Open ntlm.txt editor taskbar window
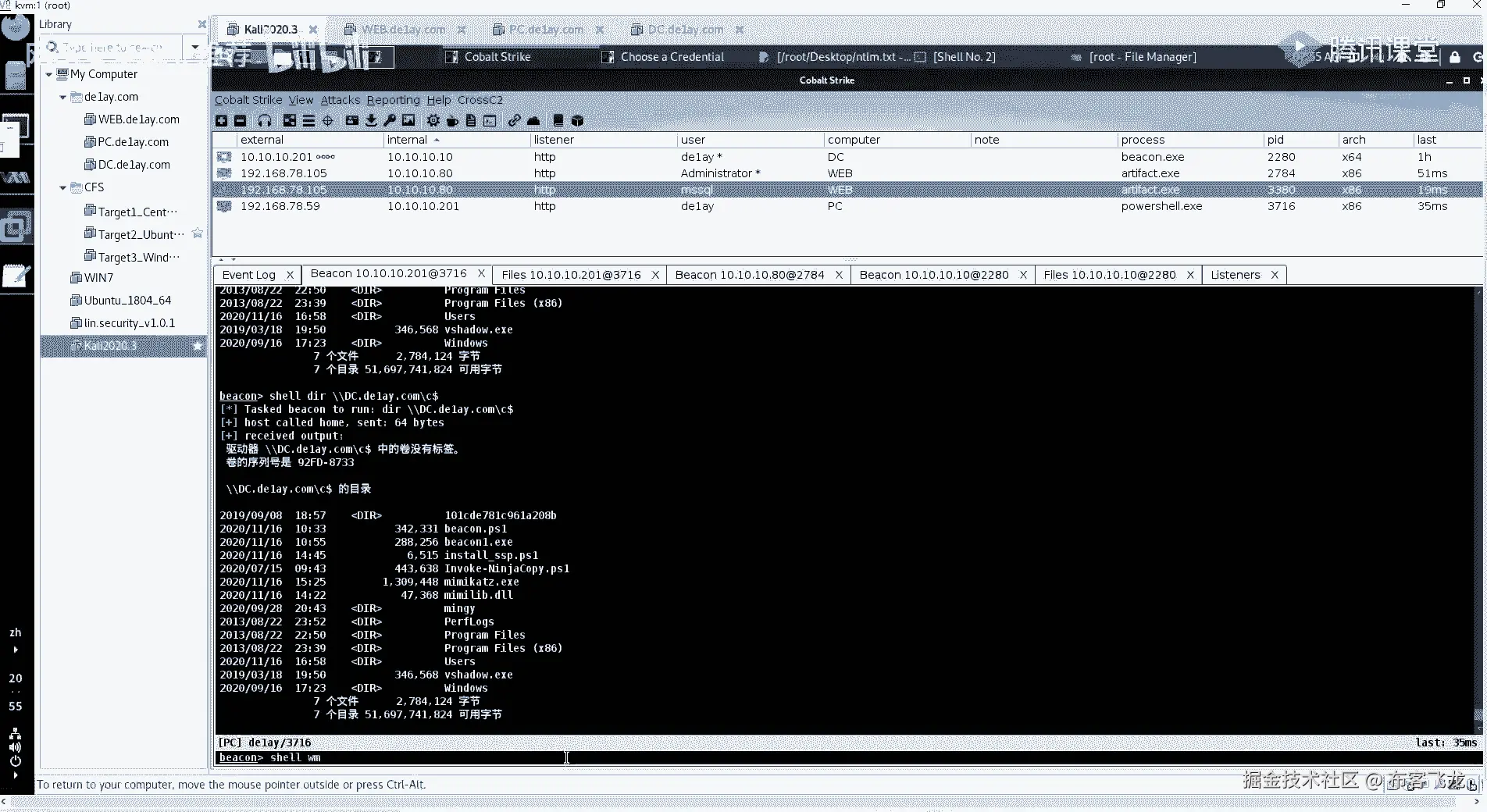 click(x=834, y=57)
